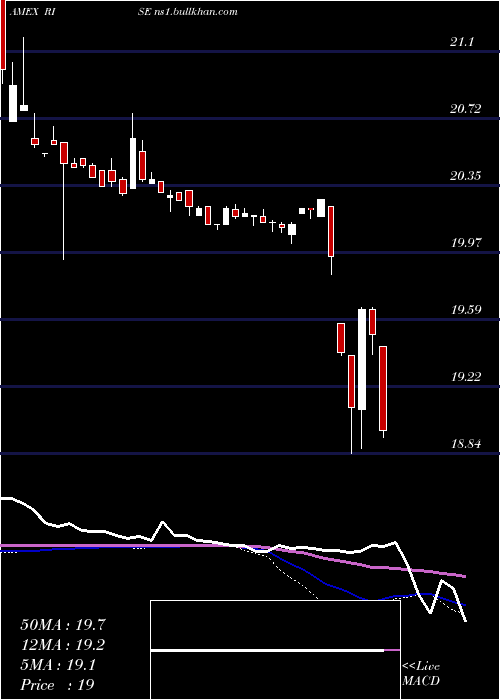Viewport: 500px width, 700px height.
Task: Click the 19.97 price level label
Action: pos(466,243)
